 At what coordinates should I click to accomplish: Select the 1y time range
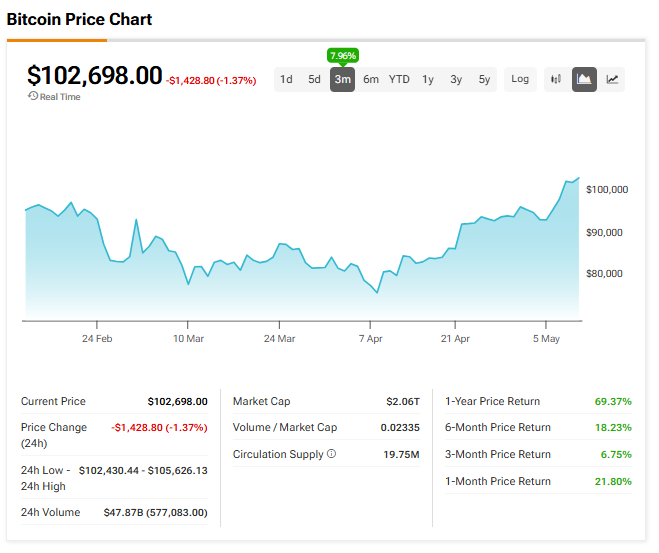[x=428, y=79]
